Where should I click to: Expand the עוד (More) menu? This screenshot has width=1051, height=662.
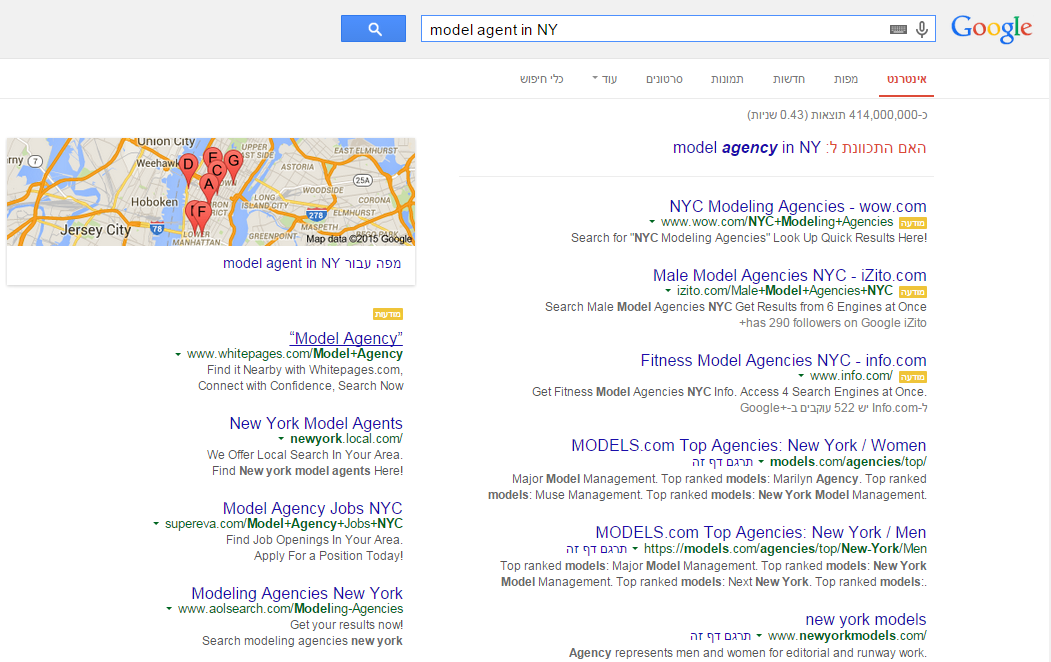tap(603, 79)
